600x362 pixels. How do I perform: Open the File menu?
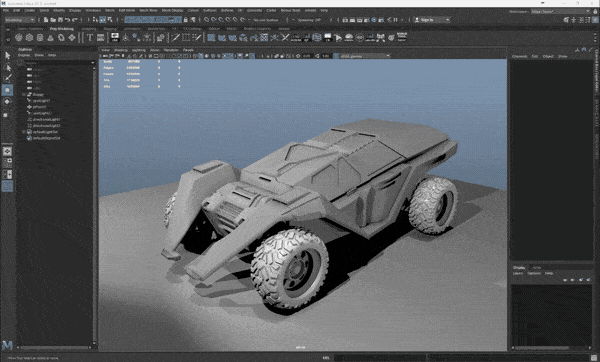pyautogui.click(x=6, y=10)
